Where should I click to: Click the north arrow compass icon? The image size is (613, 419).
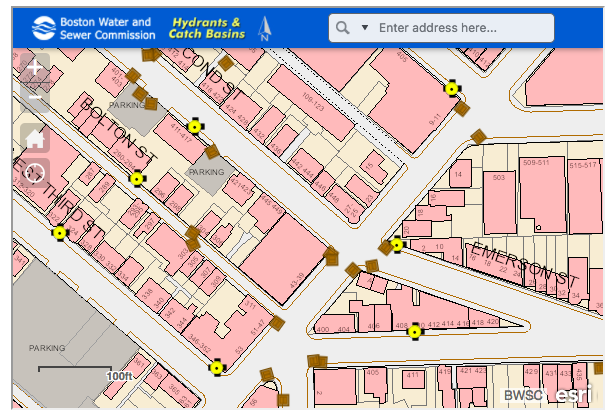click(264, 28)
